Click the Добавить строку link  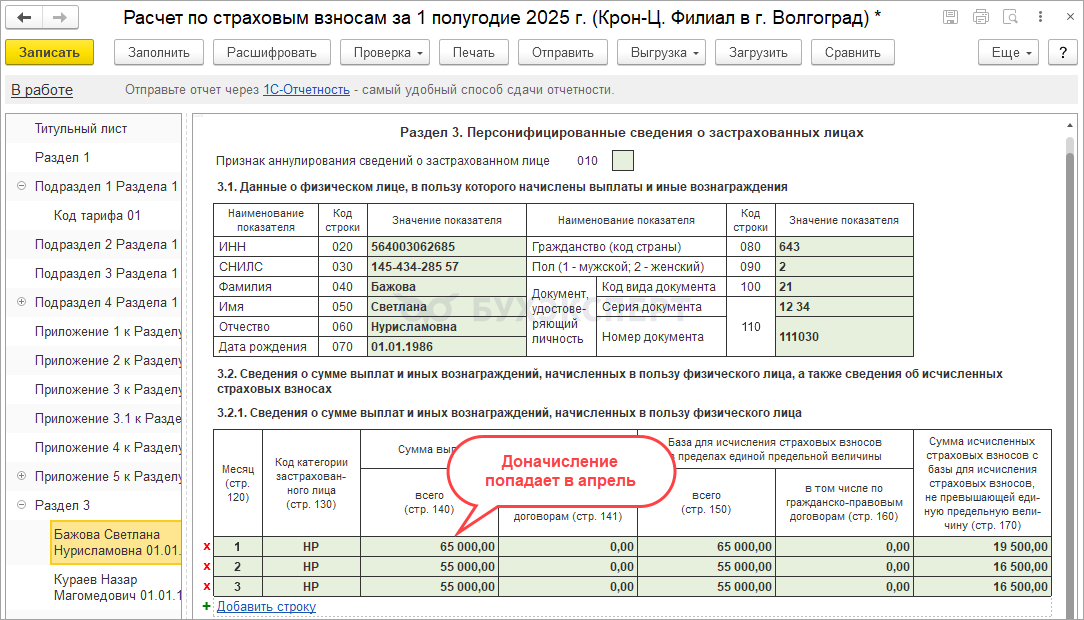pyautogui.click(x=266, y=606)
